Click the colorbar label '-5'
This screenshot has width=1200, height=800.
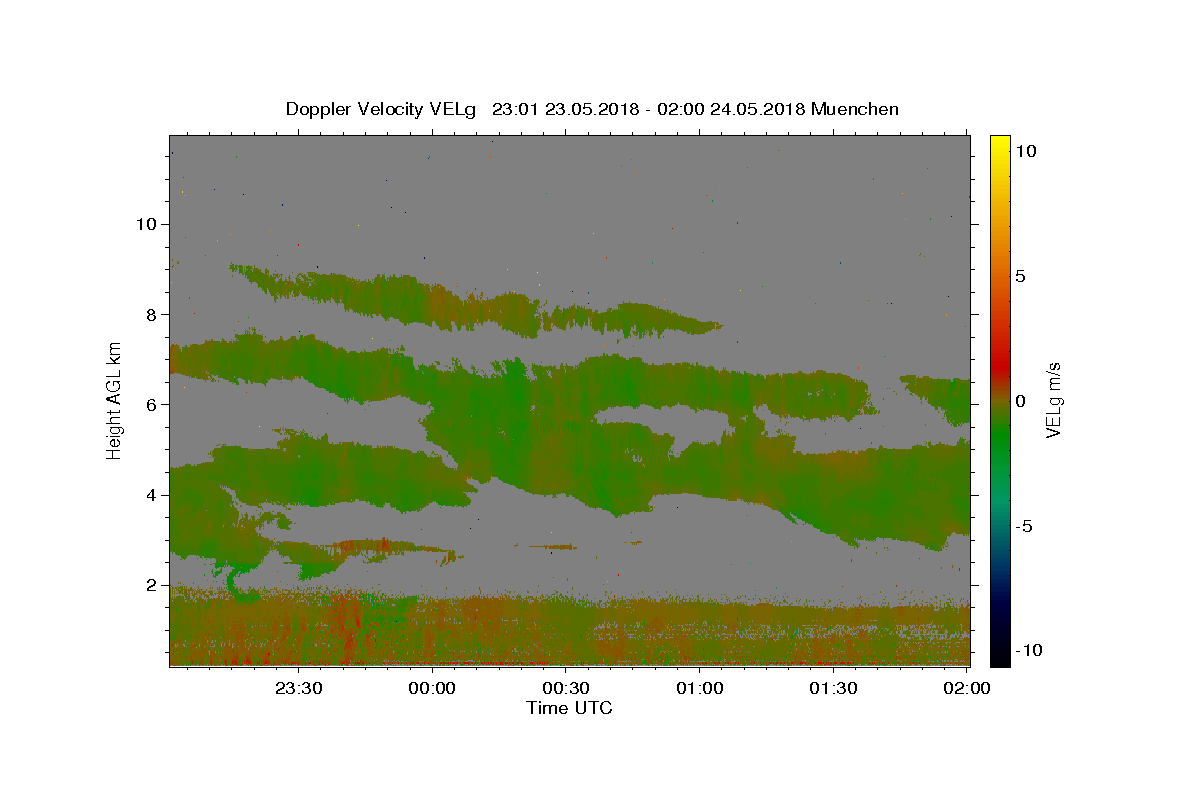[x=1025, y=526]
